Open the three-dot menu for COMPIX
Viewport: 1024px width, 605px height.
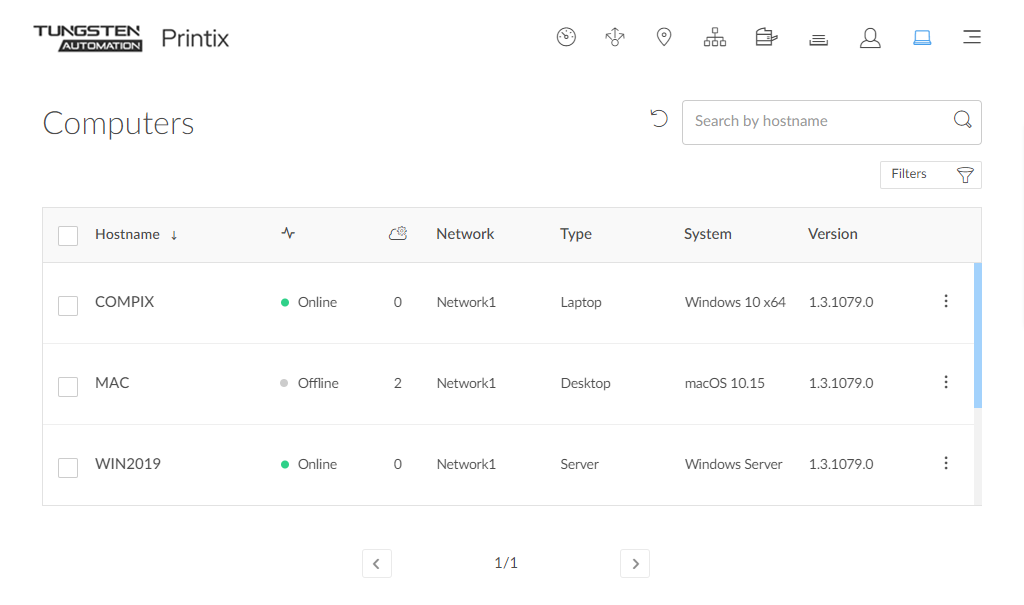(x=946, y=301)
